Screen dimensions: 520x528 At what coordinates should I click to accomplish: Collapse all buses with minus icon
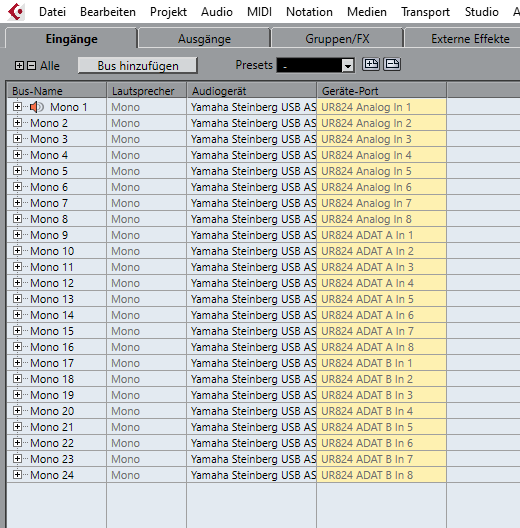31,65
